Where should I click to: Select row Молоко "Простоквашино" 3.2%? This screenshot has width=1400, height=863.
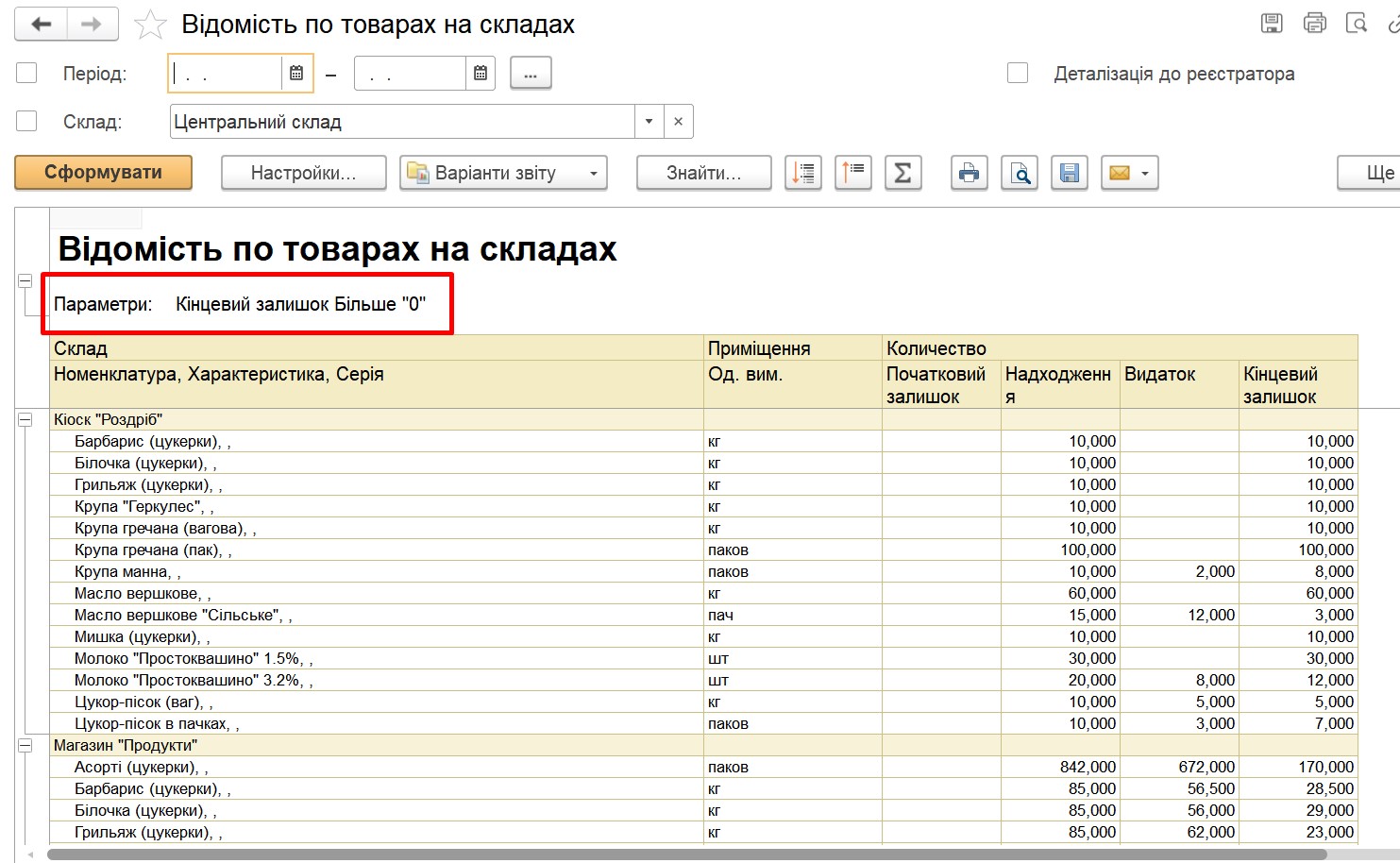point(704,680)
